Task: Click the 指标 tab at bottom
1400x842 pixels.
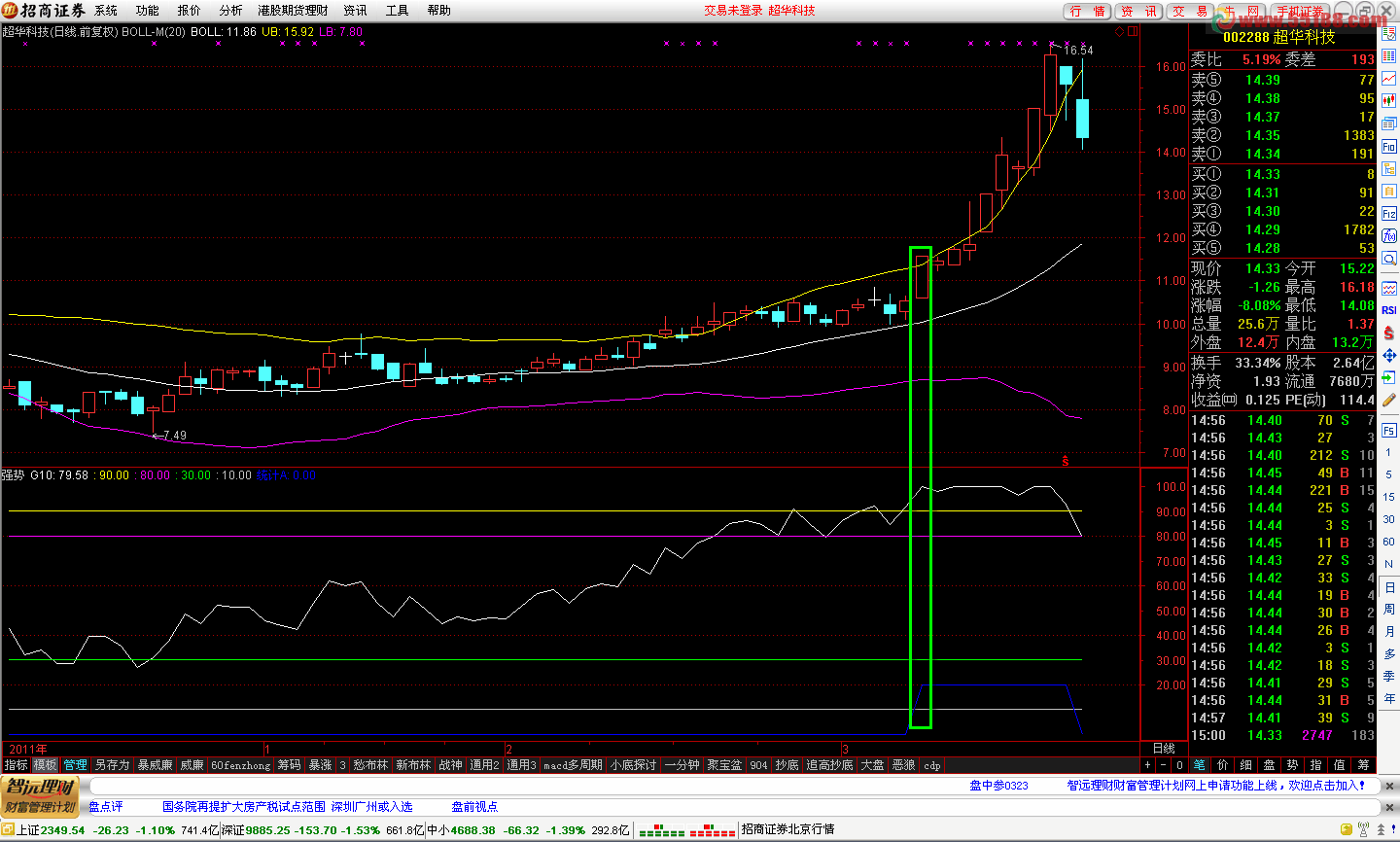Action: click(16, 765)
